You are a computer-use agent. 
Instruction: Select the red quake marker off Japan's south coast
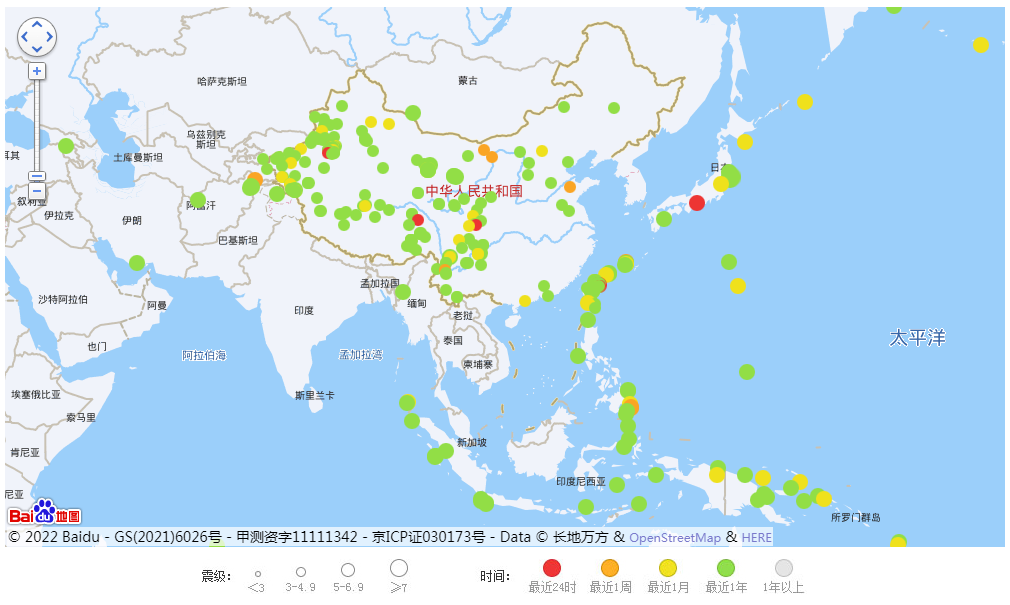point(697,203)
